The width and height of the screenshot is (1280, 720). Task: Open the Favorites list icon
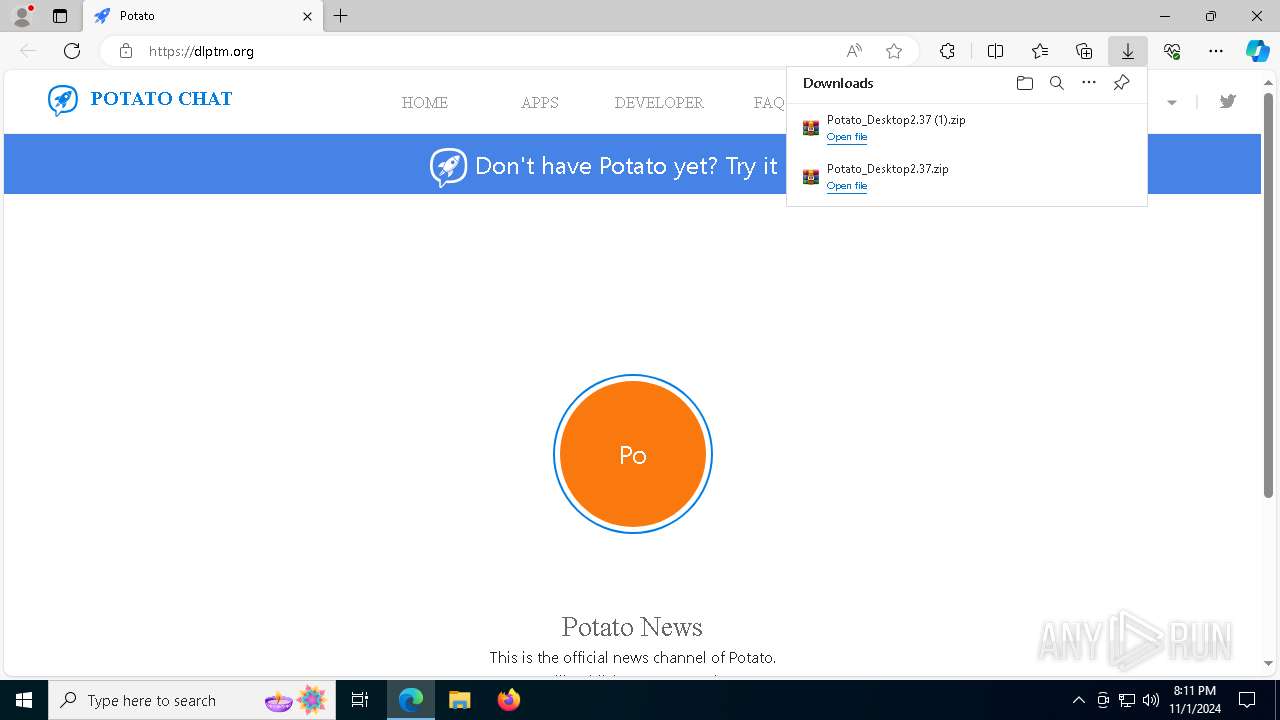pyautogui.click(x=1040, y=51)
